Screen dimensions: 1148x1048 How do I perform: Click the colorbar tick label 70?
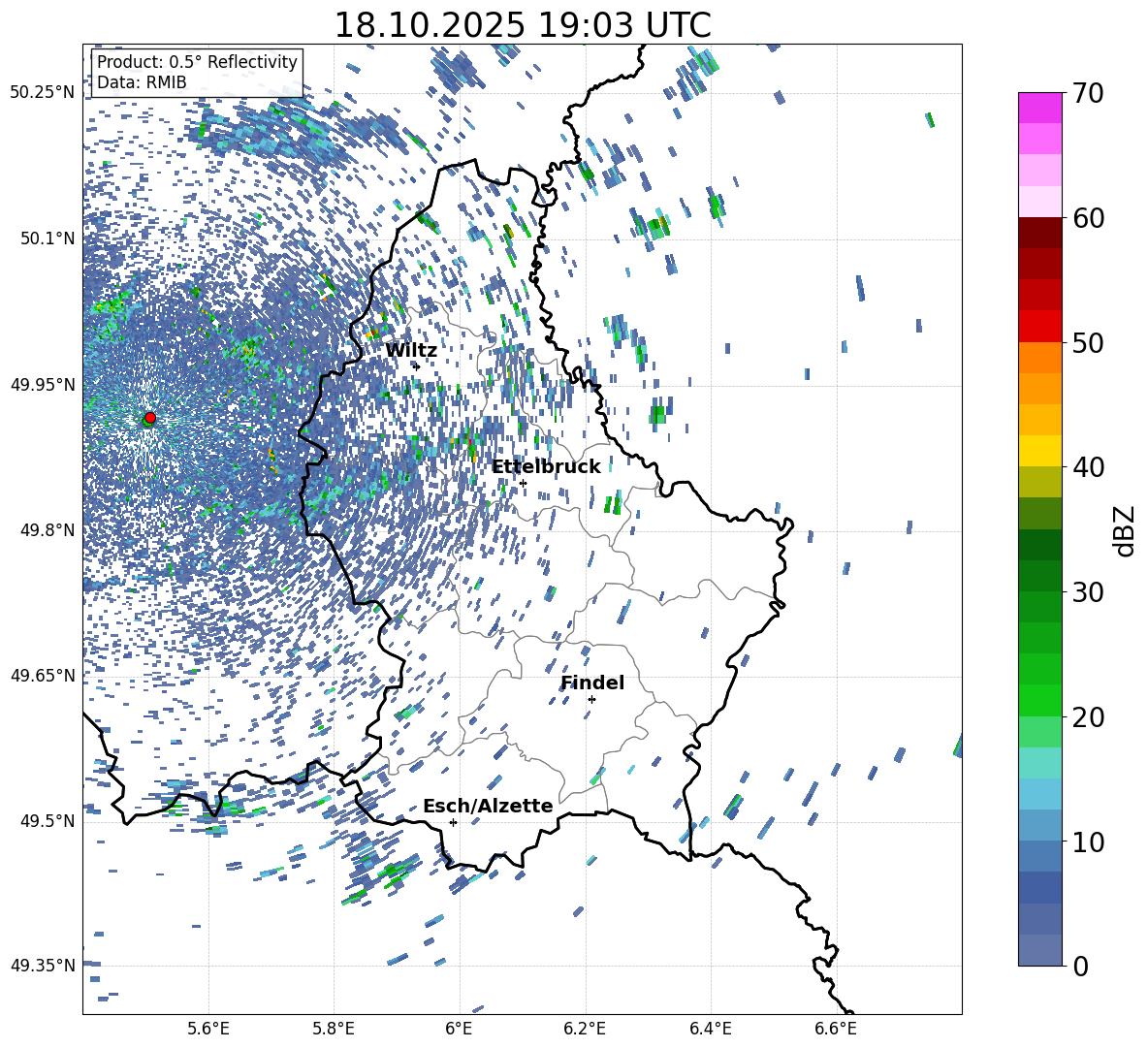[x=1088, y=94]
